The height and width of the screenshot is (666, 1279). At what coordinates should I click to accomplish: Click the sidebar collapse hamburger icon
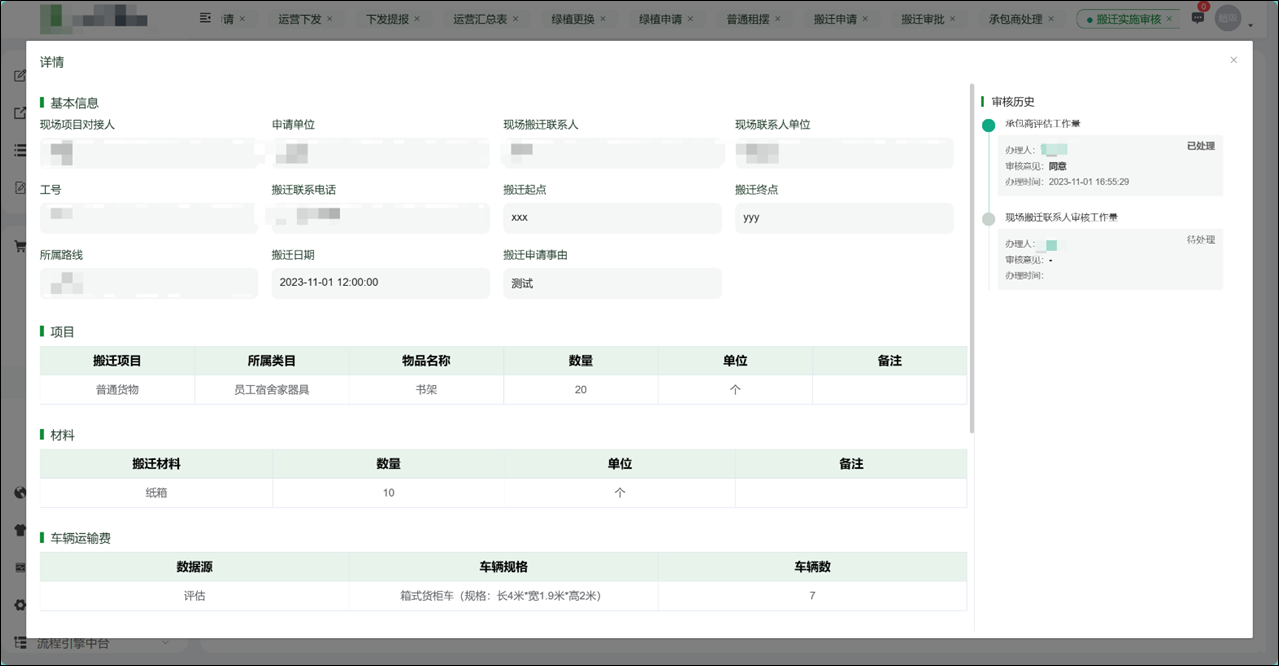pyautogui.click(x=205, y=17)
